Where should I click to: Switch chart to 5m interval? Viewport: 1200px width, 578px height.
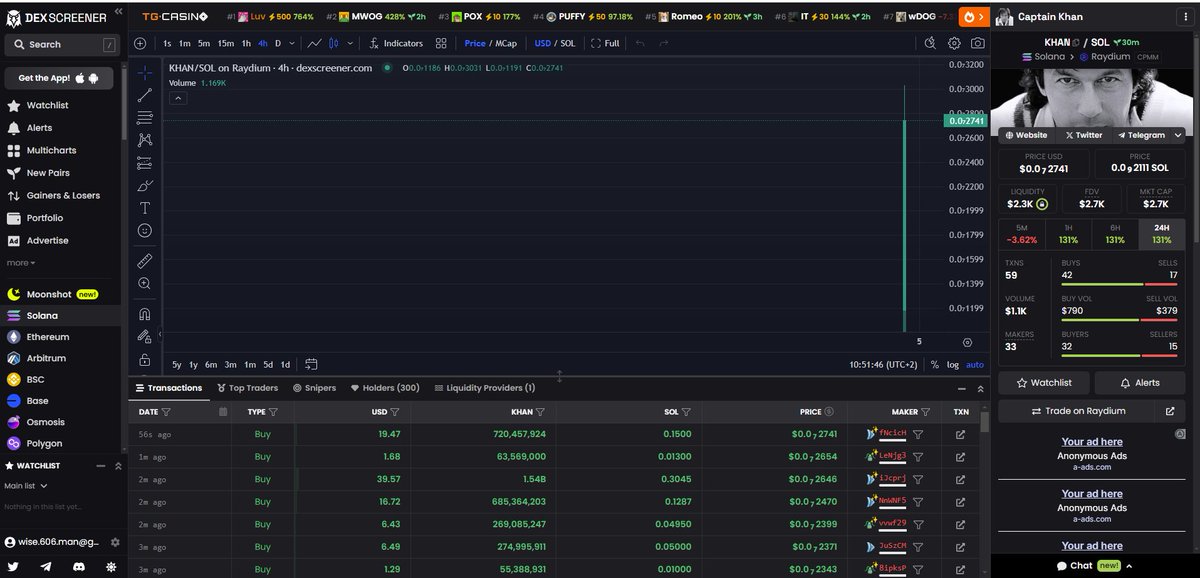click(204, 44)
